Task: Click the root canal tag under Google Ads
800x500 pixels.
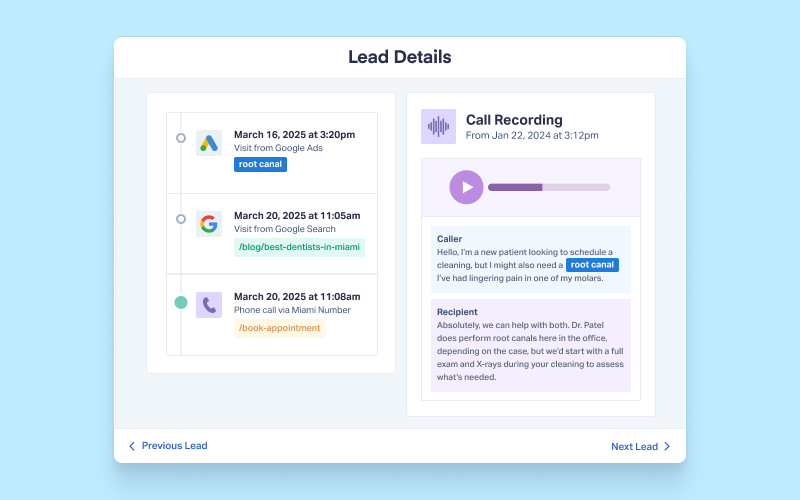Action: (260, 164)
